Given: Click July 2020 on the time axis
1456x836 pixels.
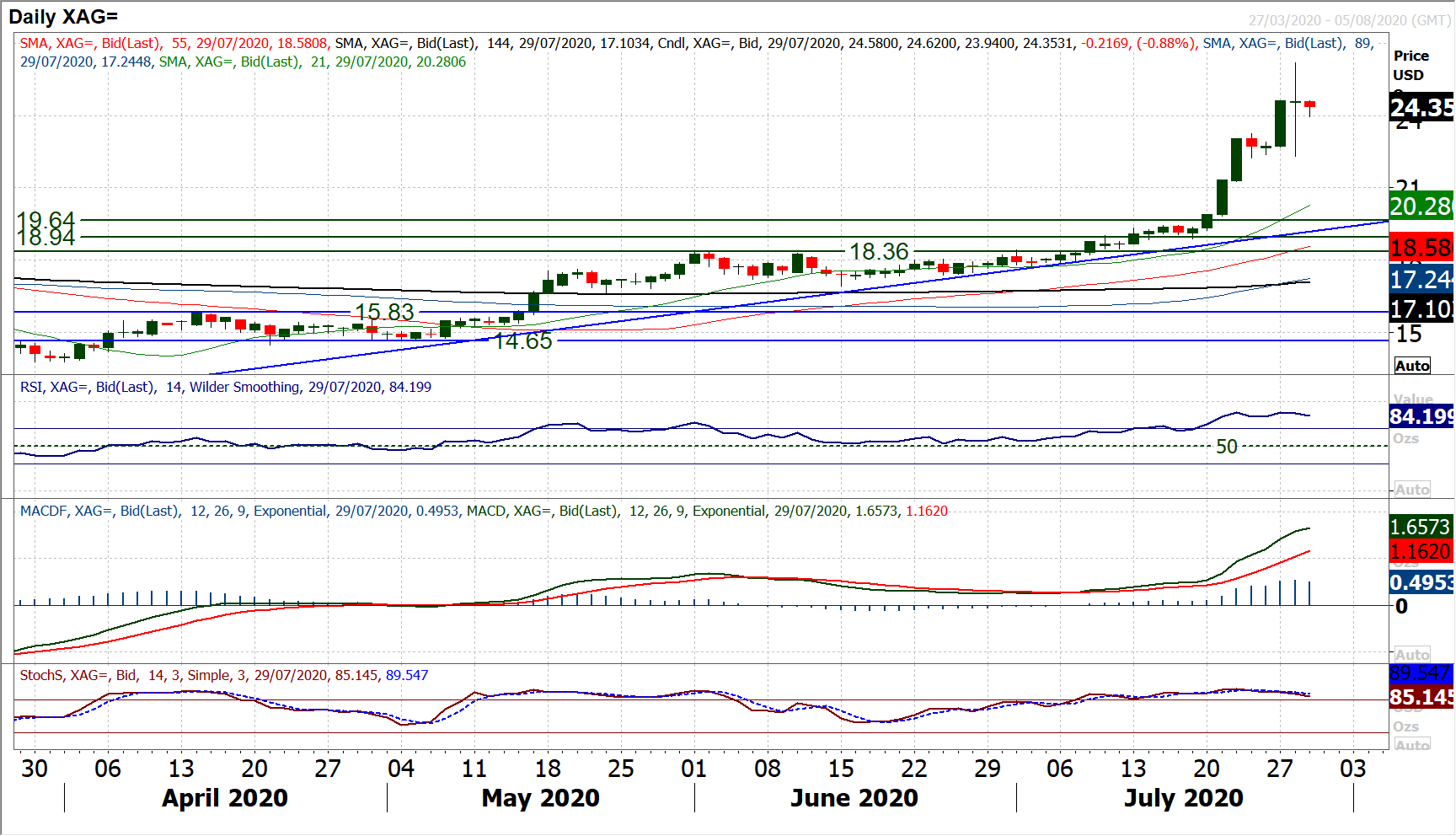Looking at the screenshot, I should click(x=1183, y=798).
